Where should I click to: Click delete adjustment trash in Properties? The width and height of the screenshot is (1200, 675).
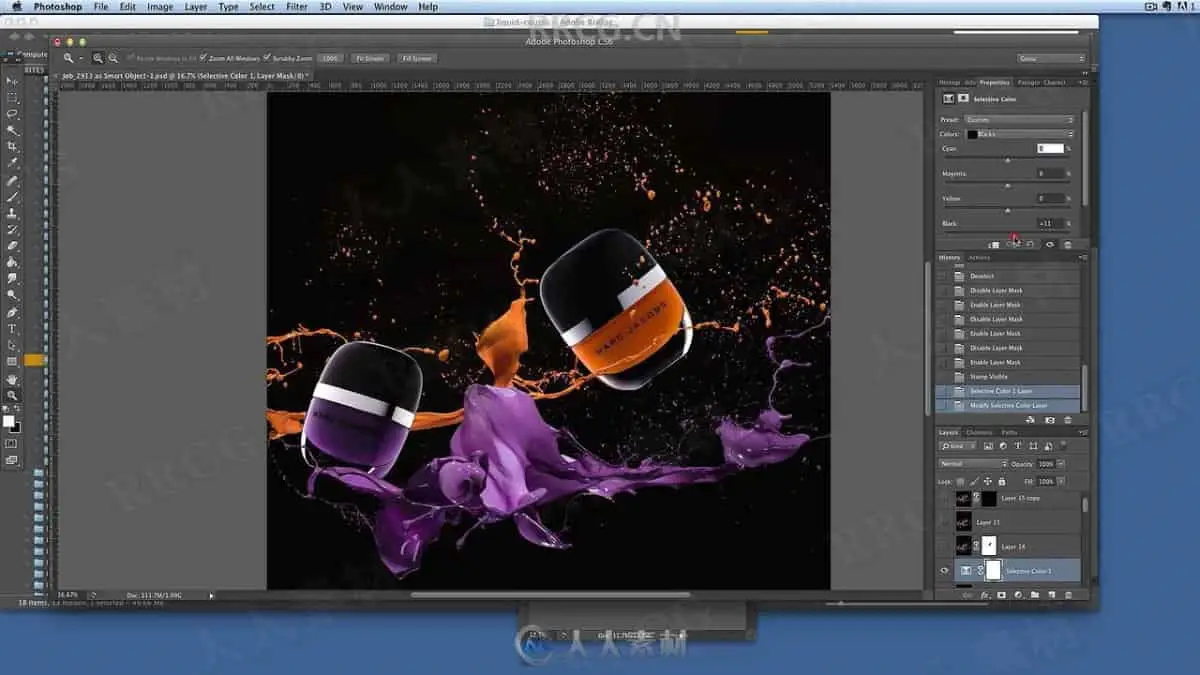tap(1067, 244)
